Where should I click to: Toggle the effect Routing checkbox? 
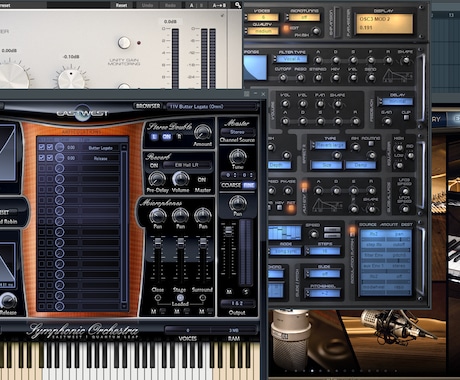[371, 144]
